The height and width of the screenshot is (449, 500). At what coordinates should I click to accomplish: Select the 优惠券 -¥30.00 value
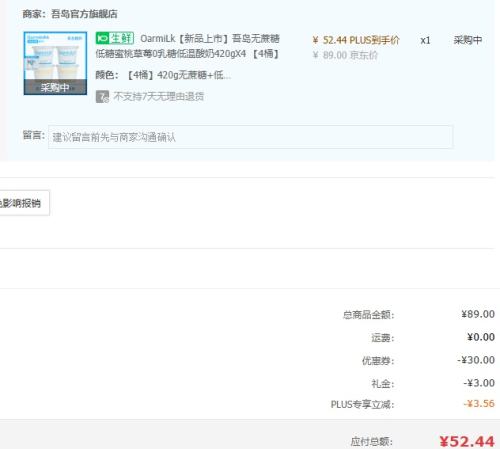tap(476, 360)
